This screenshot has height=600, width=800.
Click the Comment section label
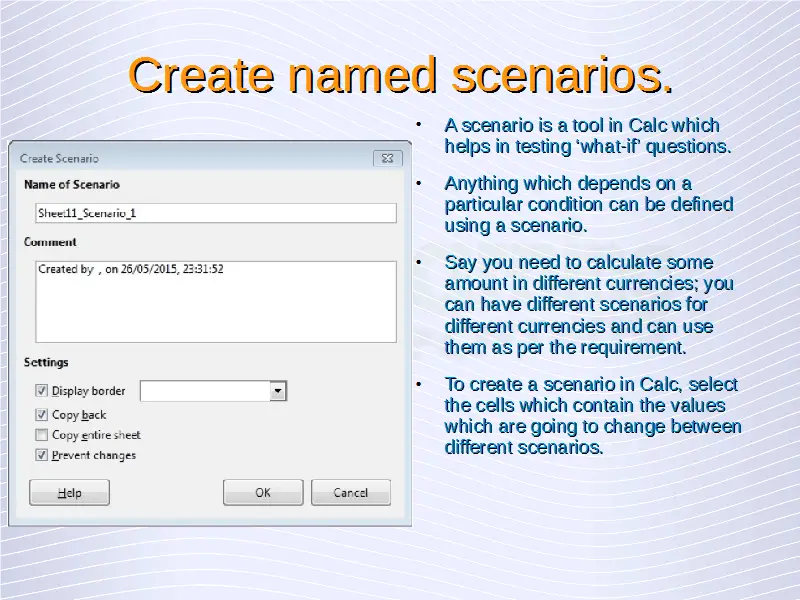[x=50, y=242]
